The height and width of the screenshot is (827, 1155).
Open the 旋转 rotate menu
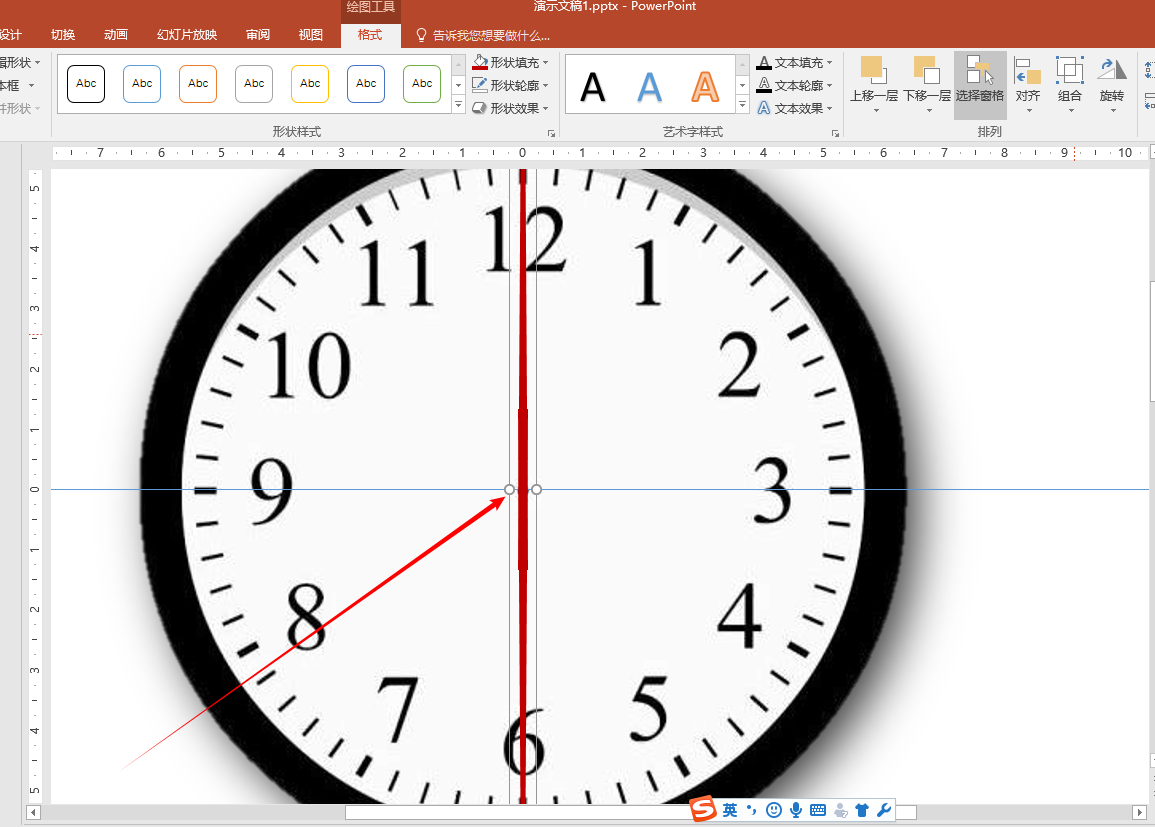coord(1112,85)
